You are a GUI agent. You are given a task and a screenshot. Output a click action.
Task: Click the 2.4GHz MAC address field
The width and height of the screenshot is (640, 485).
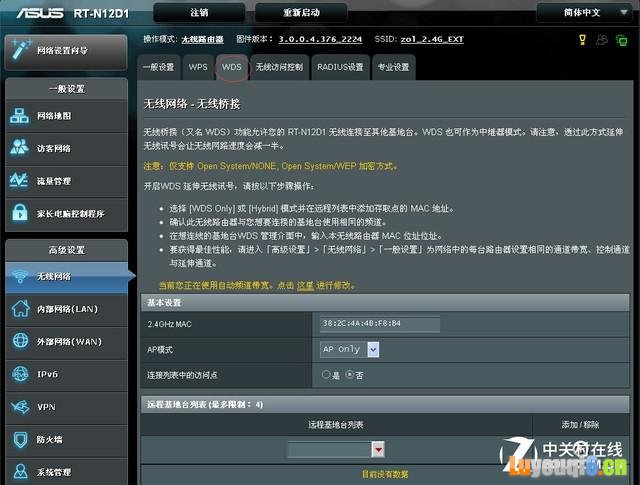(x=380, y=324)
